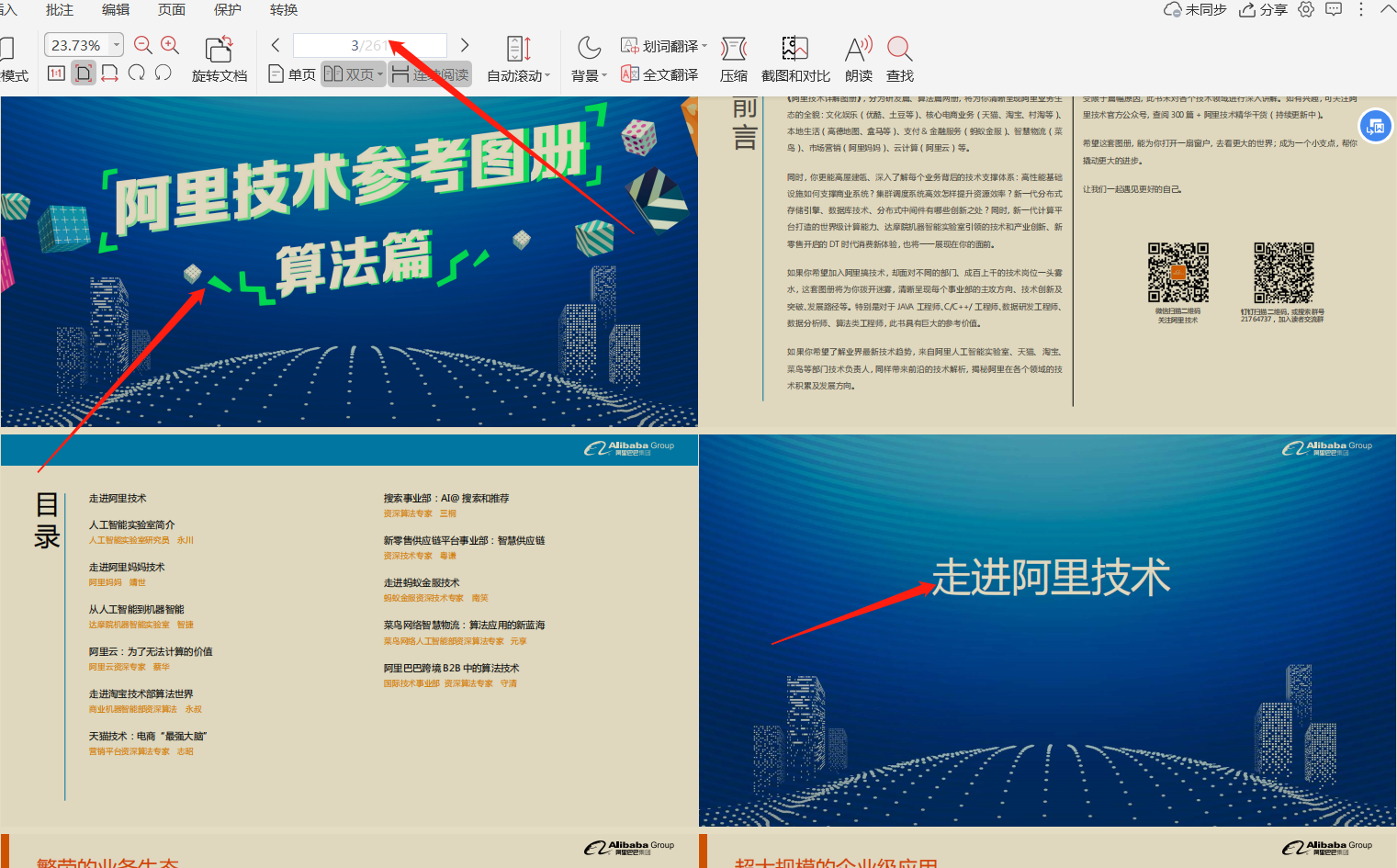1397x868 pixels.
Task: Click the WeChat QR code on preface page
Action: click(1177, 273)
